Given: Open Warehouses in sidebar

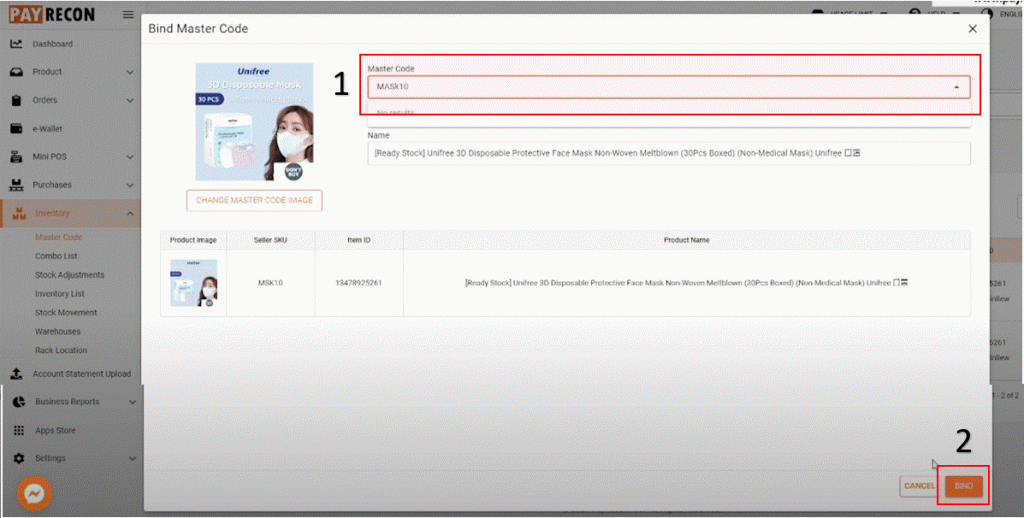Looking at the screenshot, I should click(57, 331).
